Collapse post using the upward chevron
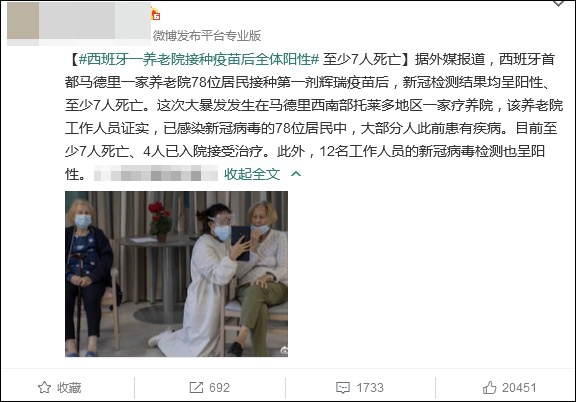The image size is (576, 402). tap(296, 174)
